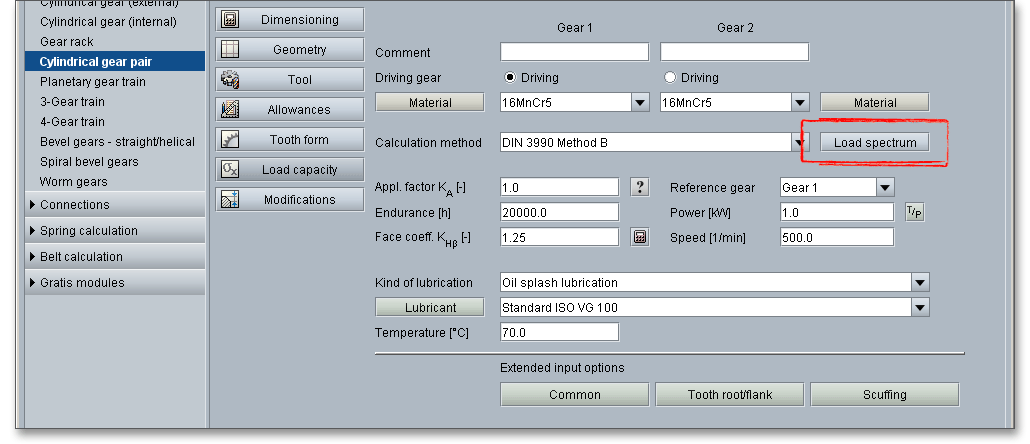Select Worm gears module in sidebar

click(x=73, y=182)
